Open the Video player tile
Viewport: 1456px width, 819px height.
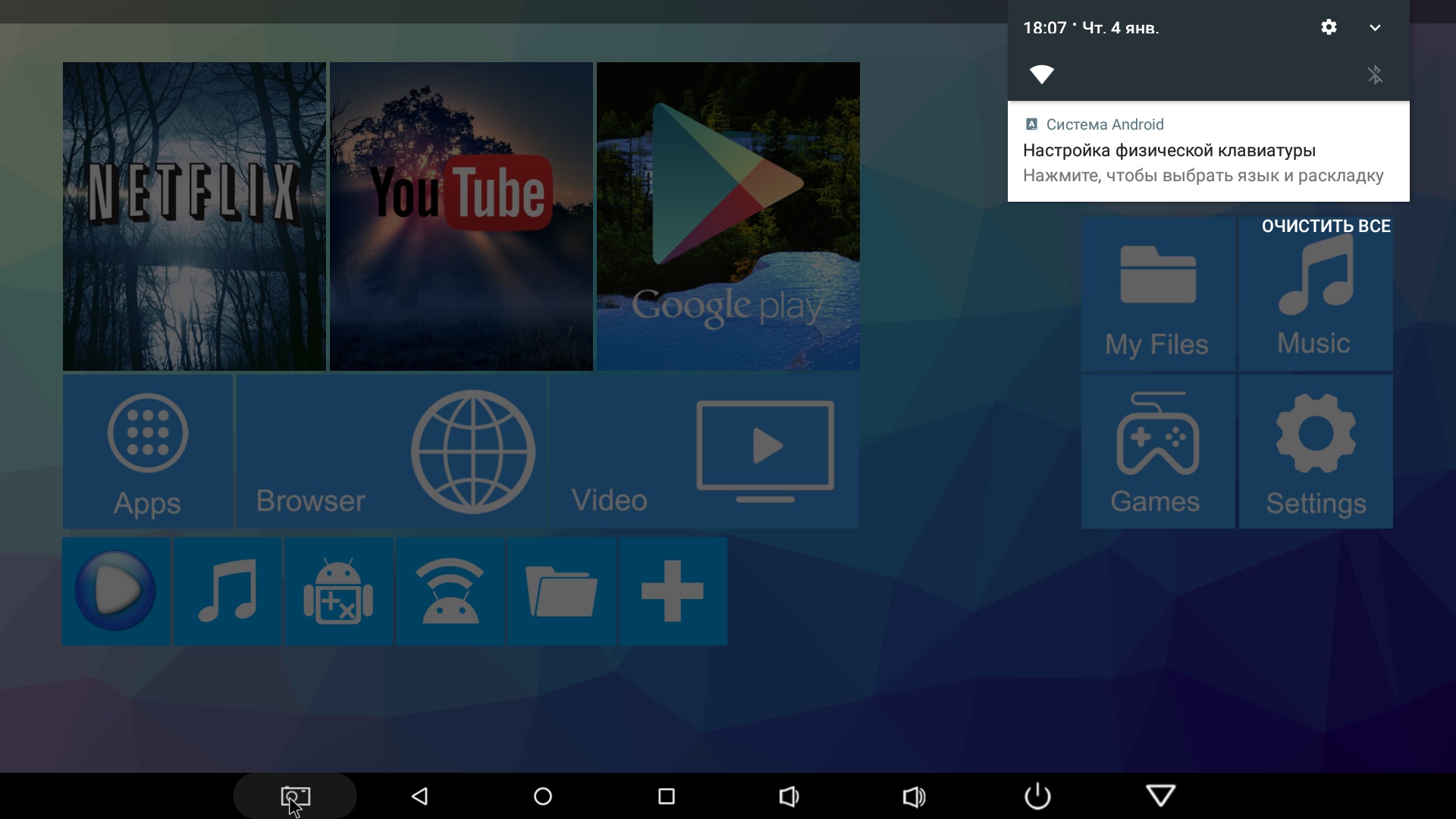[704, 451]
